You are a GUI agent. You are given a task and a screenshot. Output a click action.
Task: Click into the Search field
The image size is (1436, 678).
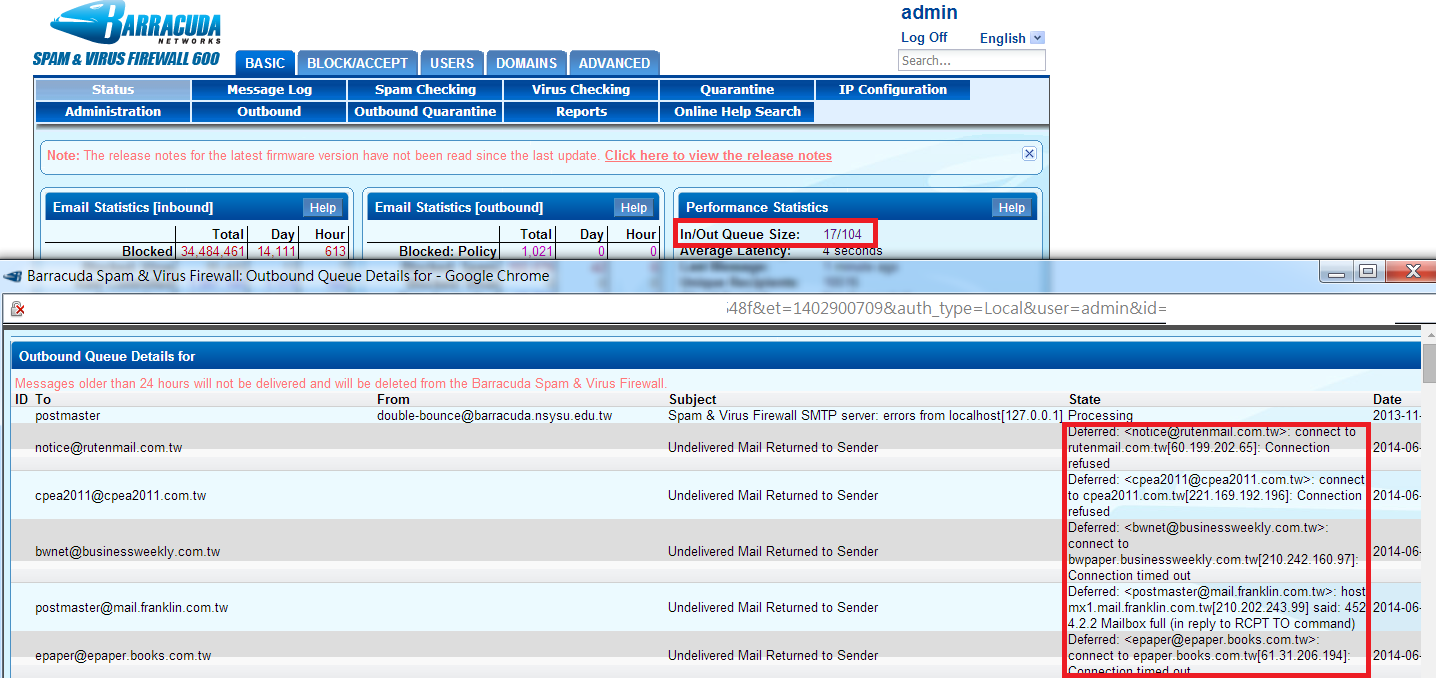972,60
